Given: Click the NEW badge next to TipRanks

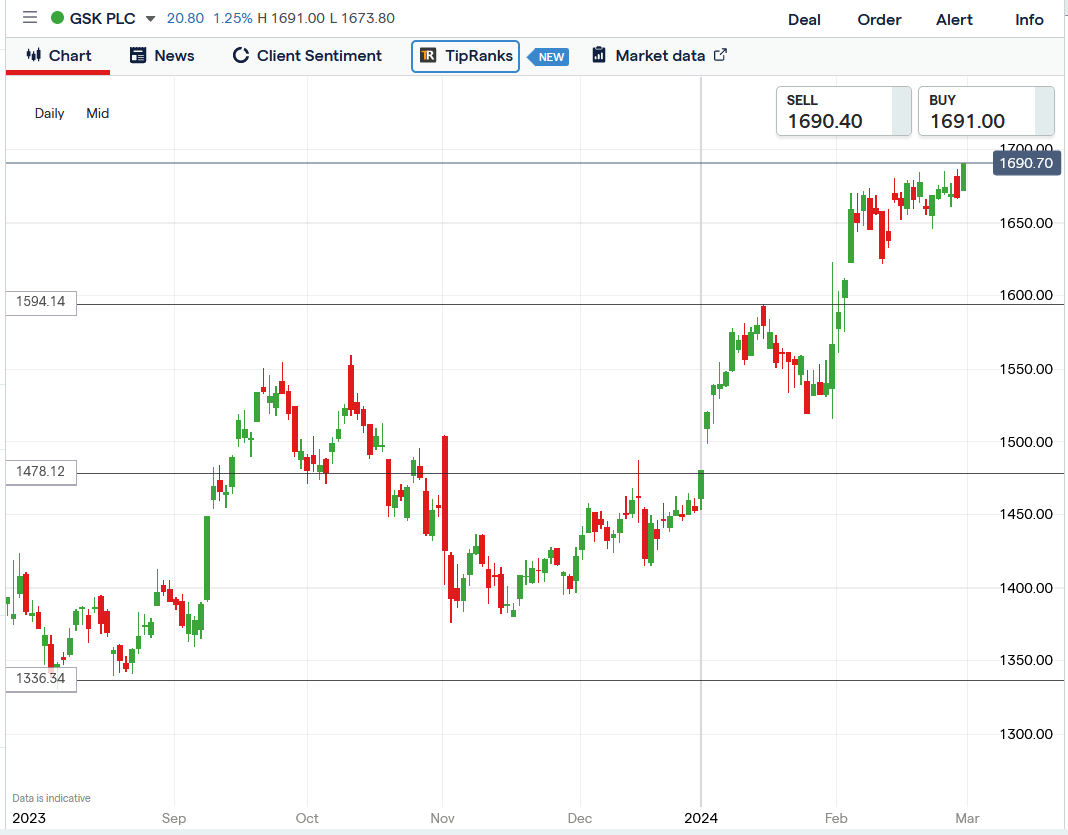Looking at the screenshot, I should click(549, 57).
